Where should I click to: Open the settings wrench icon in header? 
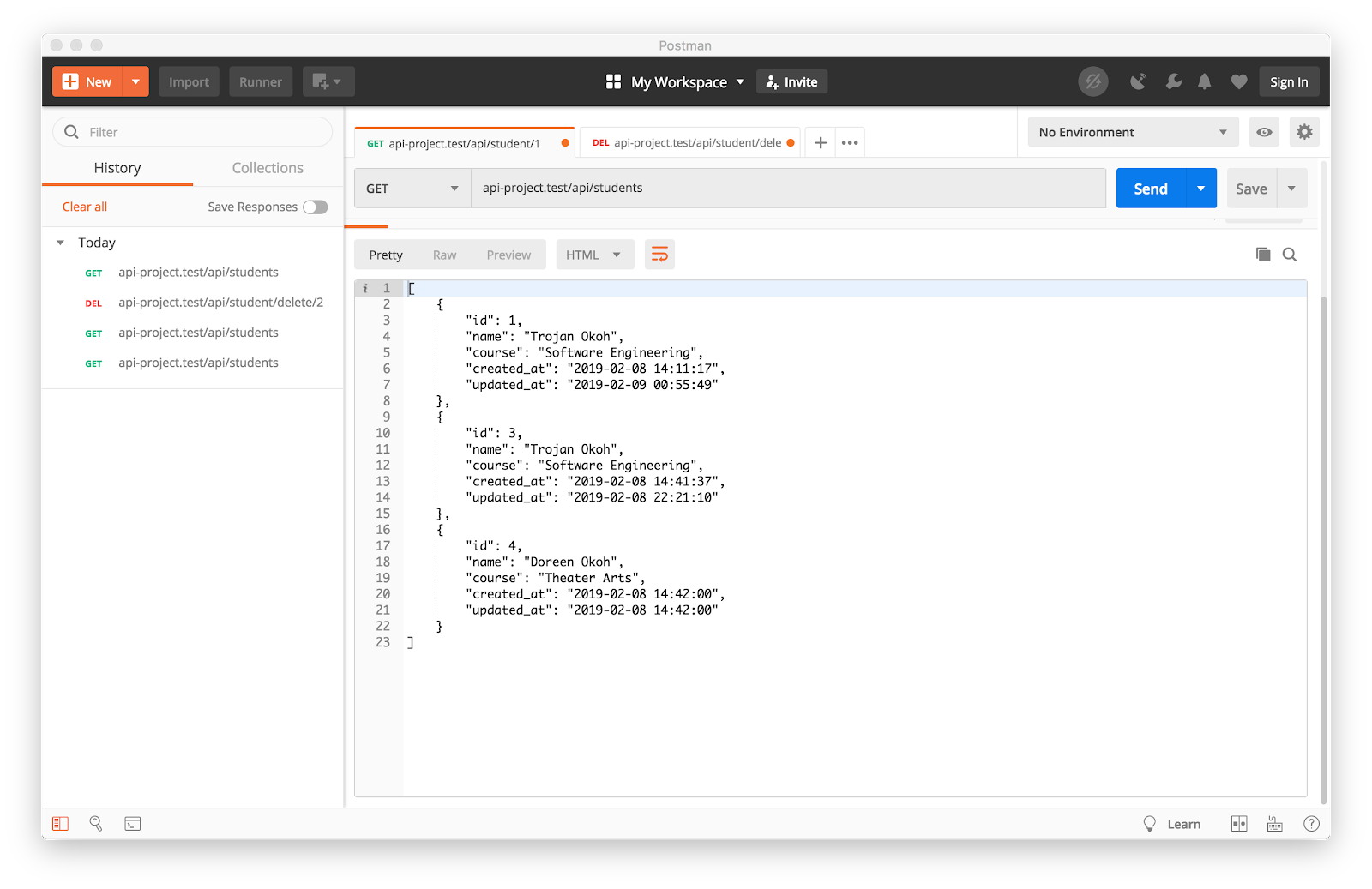1173,82
